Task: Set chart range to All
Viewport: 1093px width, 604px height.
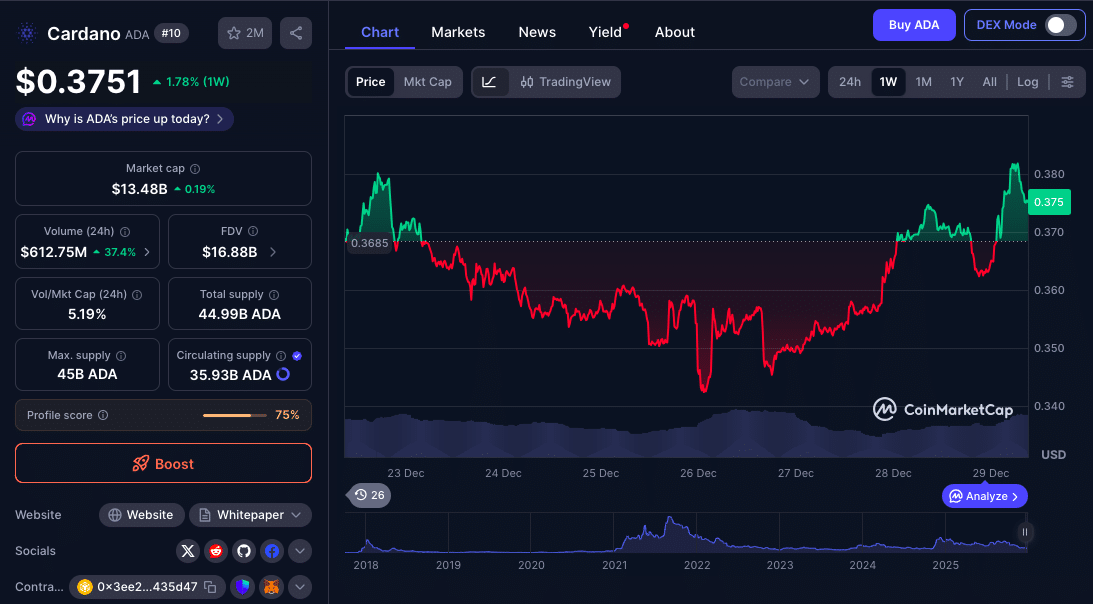Action: [x=989, y=82]
